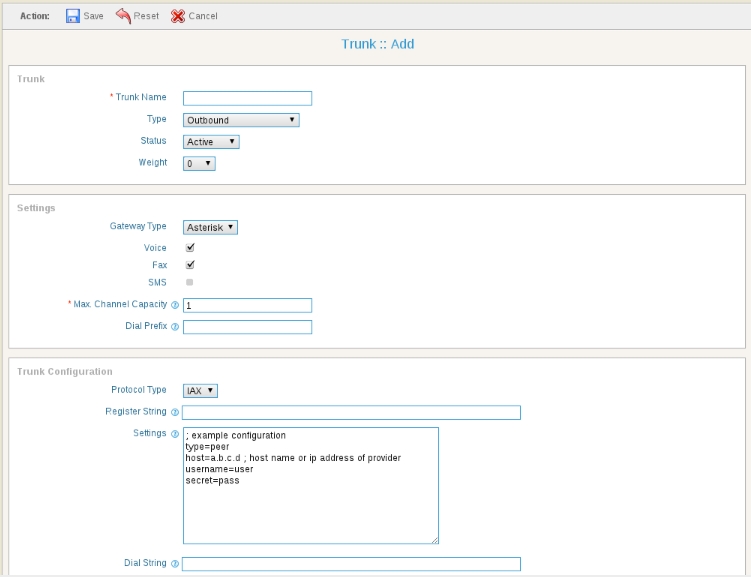Click the 'Trunk Name' field label
The height and width of the screenshot is (577, 751).
click(141, 97)
